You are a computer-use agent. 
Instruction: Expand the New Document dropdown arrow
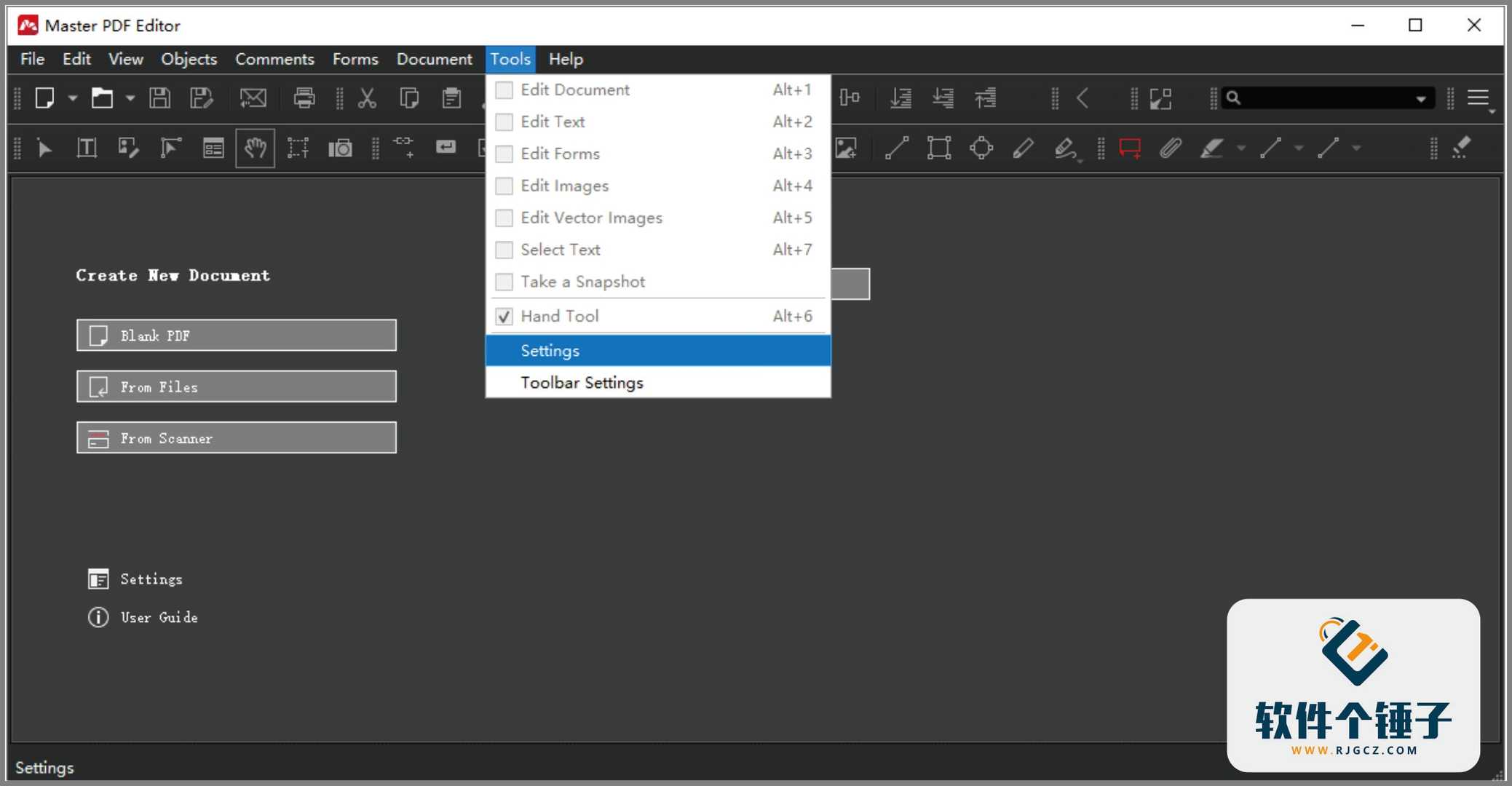click(x=73, y=98)
